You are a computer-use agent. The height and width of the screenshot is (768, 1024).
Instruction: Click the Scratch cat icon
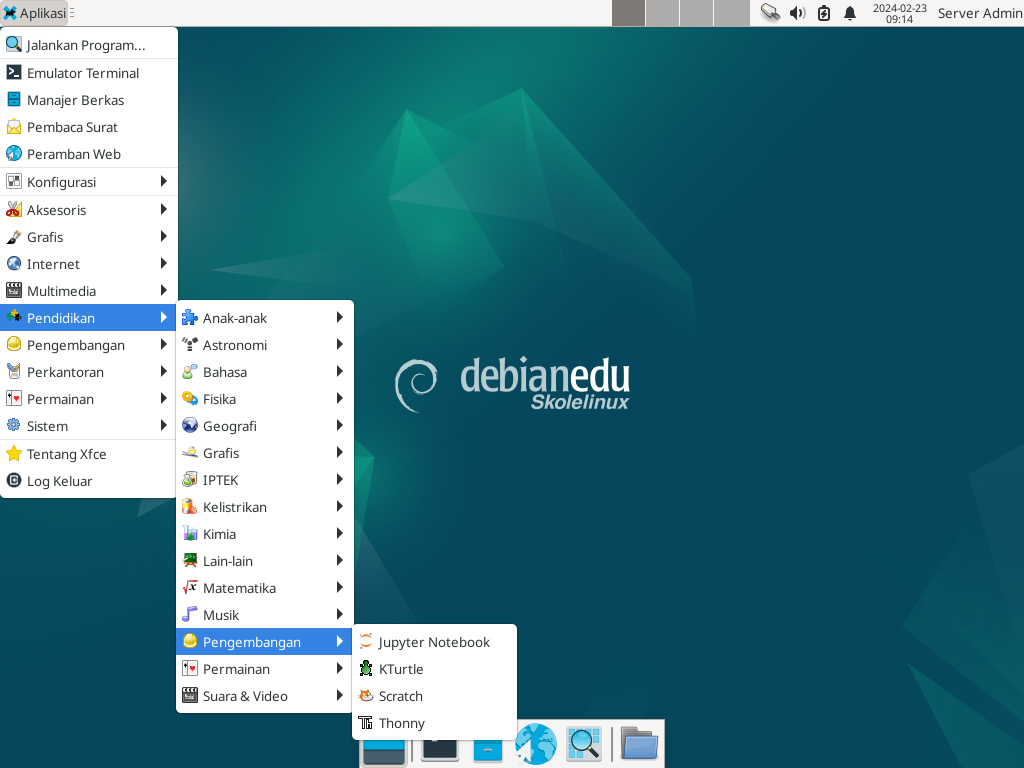(x=366, y=696)
